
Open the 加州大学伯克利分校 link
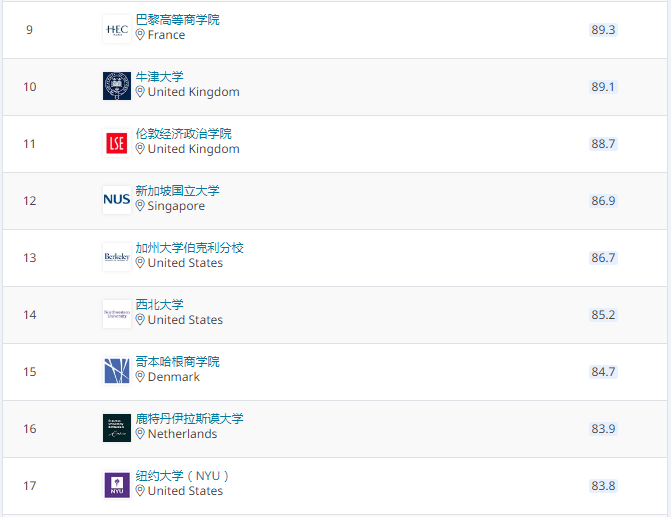point(190,247)
